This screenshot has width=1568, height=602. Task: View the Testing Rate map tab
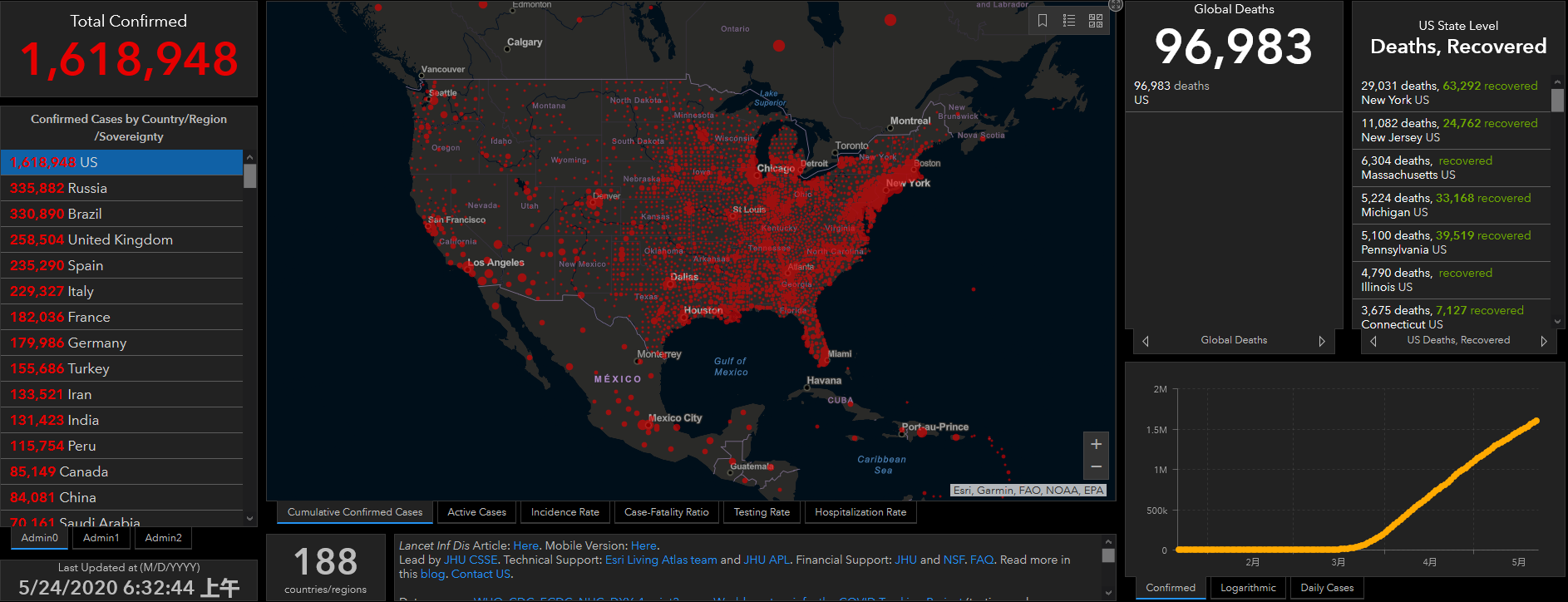(x=762, y=512)
